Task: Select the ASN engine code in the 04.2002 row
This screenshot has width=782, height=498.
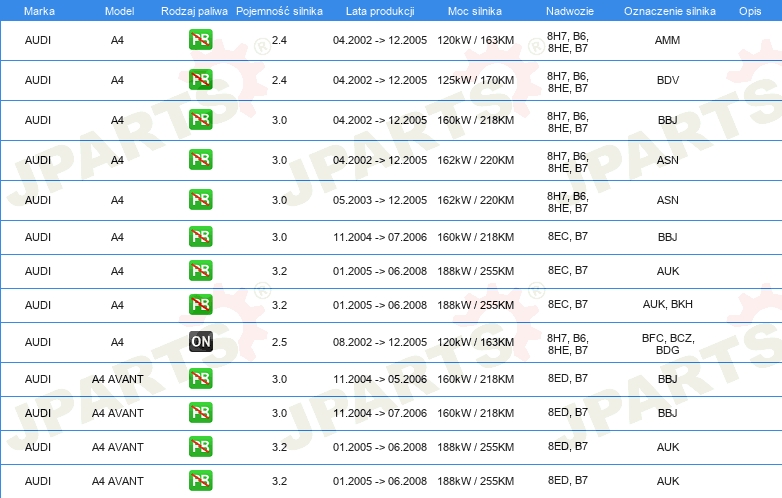Action: coord(668,160)
